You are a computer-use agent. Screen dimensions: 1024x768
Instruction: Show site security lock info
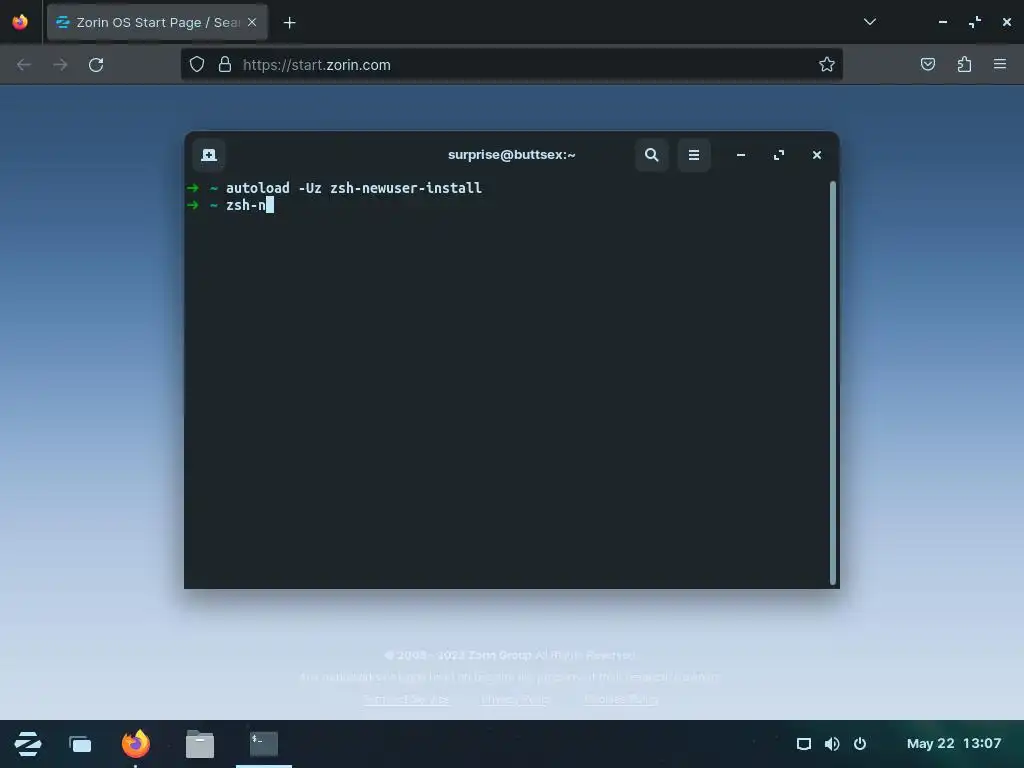(x=225, y=64)
